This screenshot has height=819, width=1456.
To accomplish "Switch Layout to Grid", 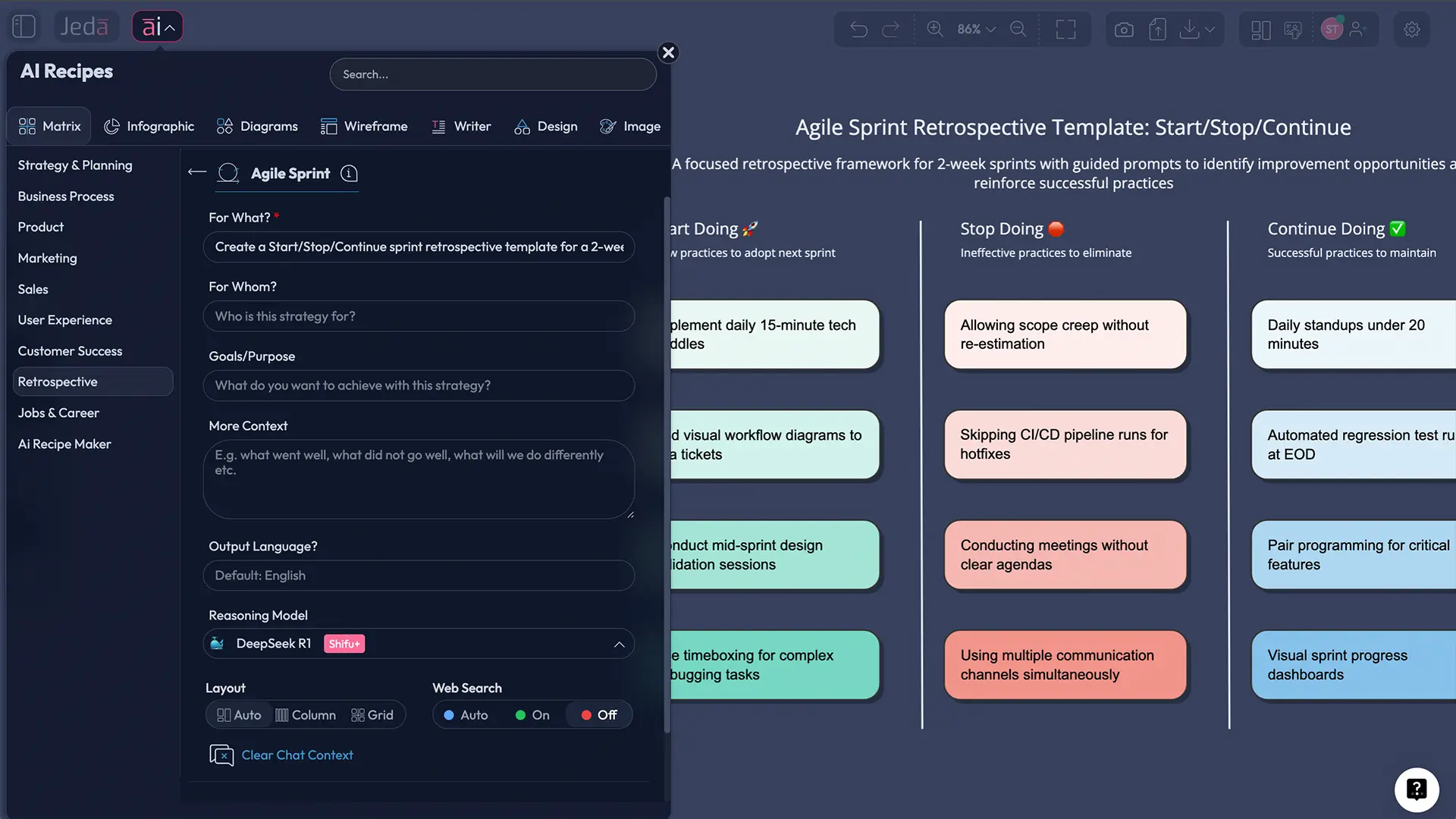I will 372,714.
